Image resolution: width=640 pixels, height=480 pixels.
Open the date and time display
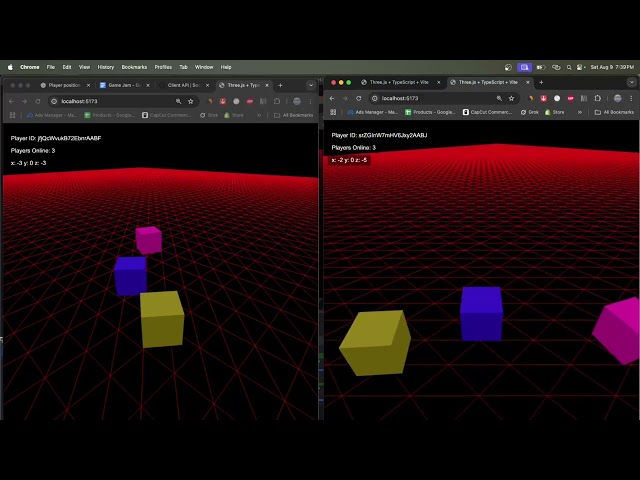tap(612, 67)
